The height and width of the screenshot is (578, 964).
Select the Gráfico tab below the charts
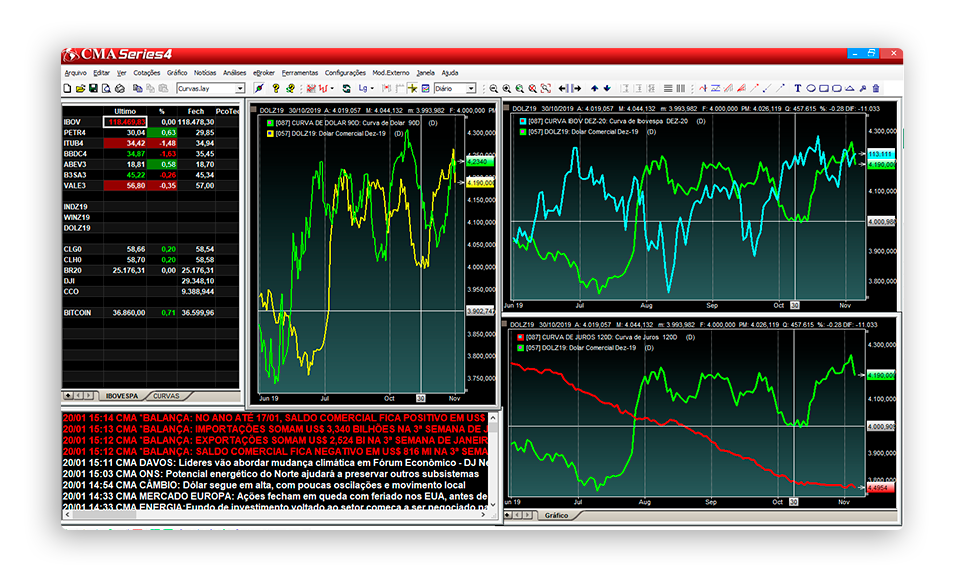click(556, 515)
